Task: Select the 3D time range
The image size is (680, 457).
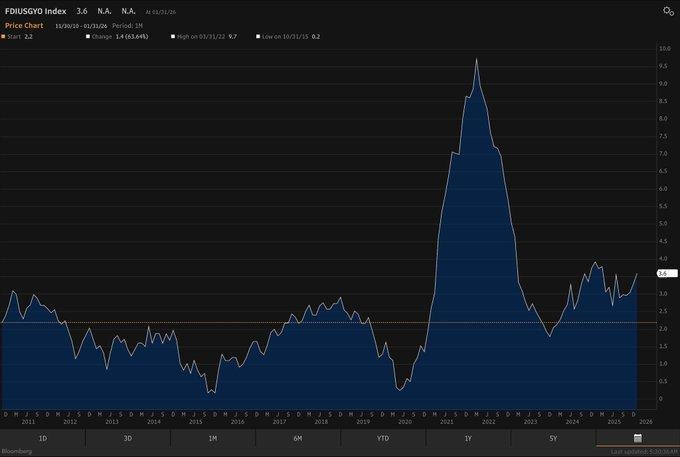Action: click(x=127, y=438)
